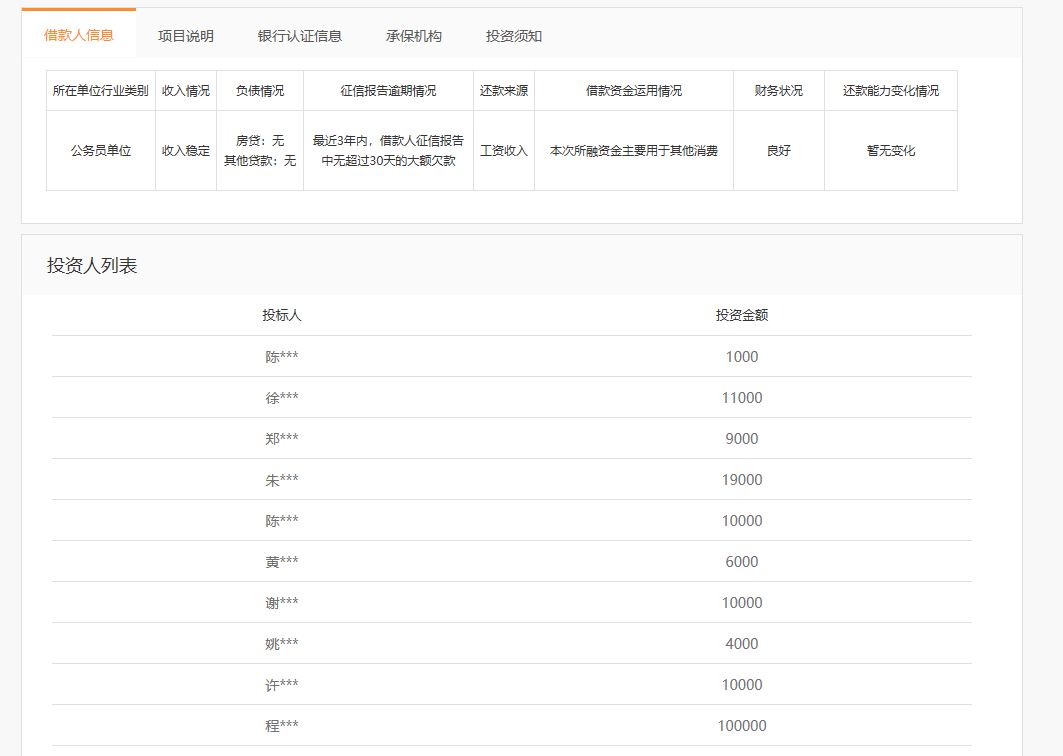The image size is (1063, 756).
Task: Click the 还款能力变化情况 header
Action: (889, 90)
